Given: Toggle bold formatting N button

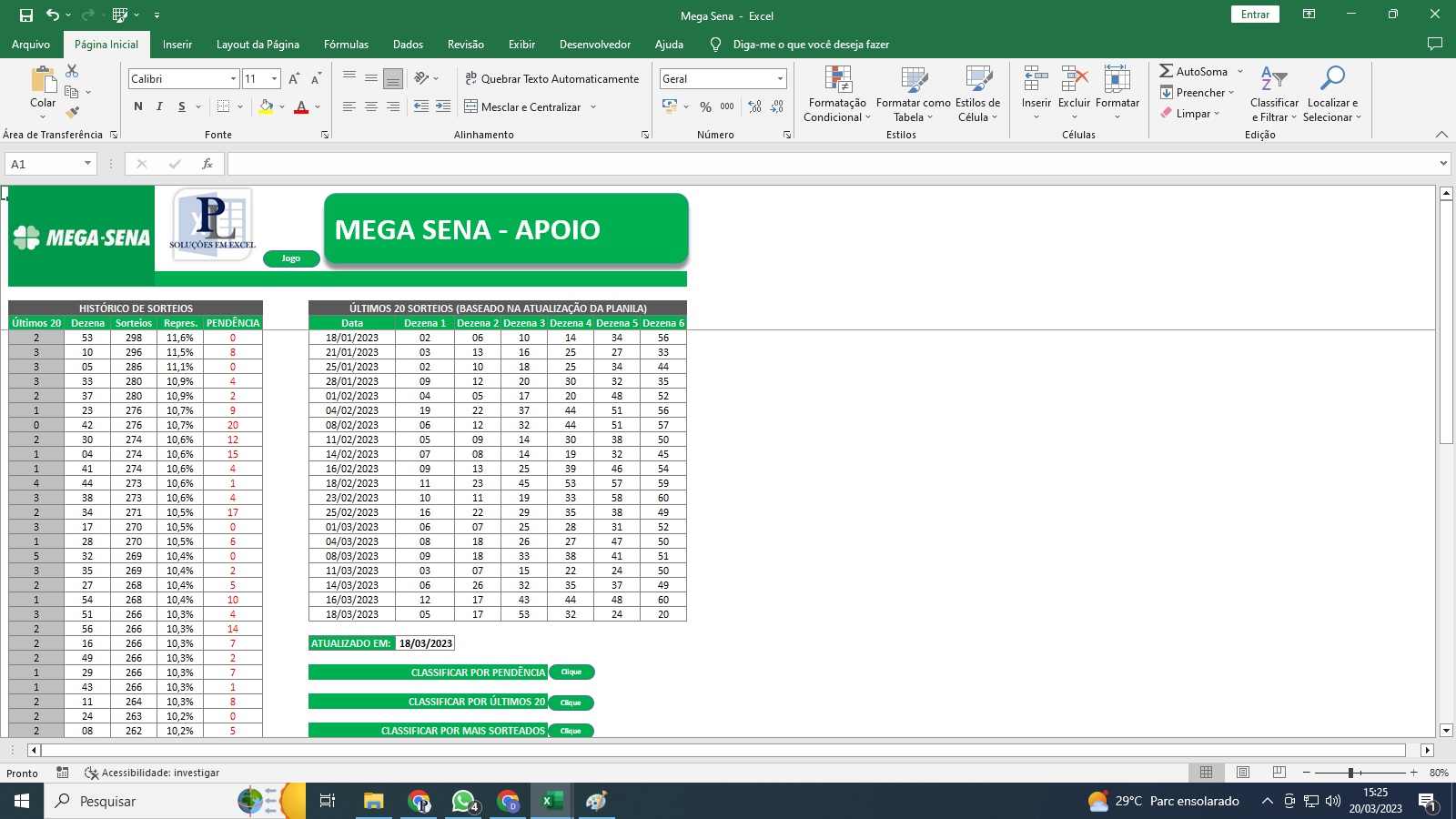Looking at the screenshot, I should 138,107.
